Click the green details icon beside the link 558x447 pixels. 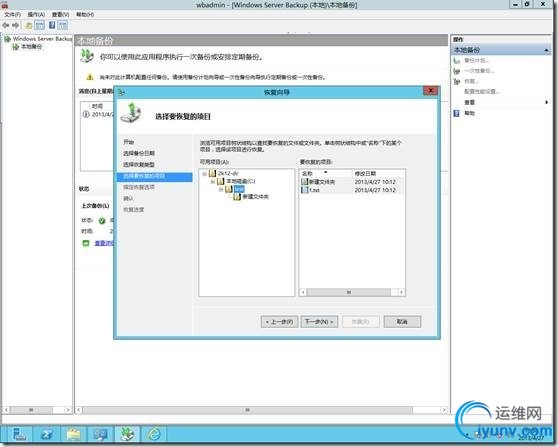pos(86,243)
